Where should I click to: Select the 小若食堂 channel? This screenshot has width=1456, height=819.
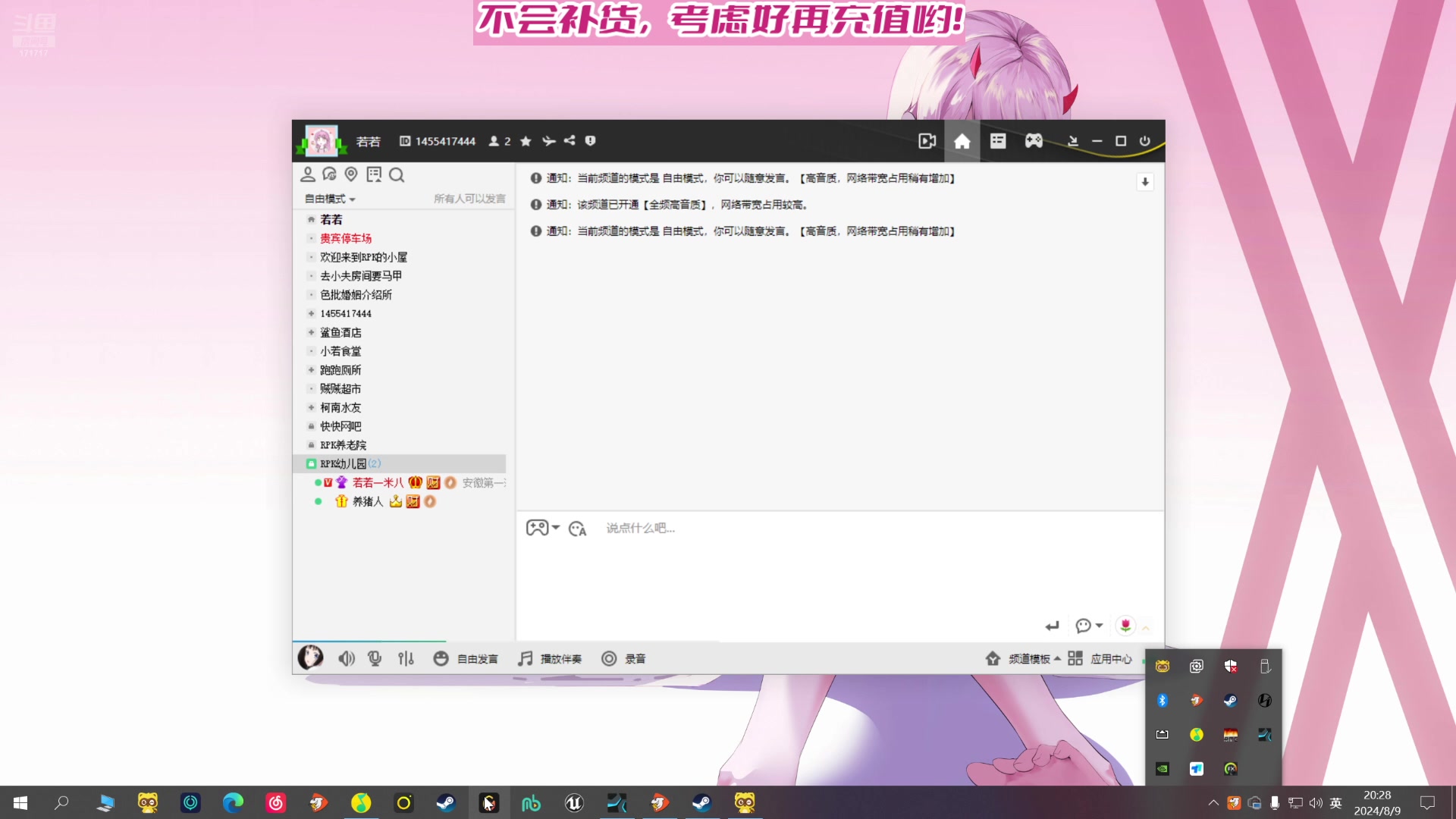(340, 351)
